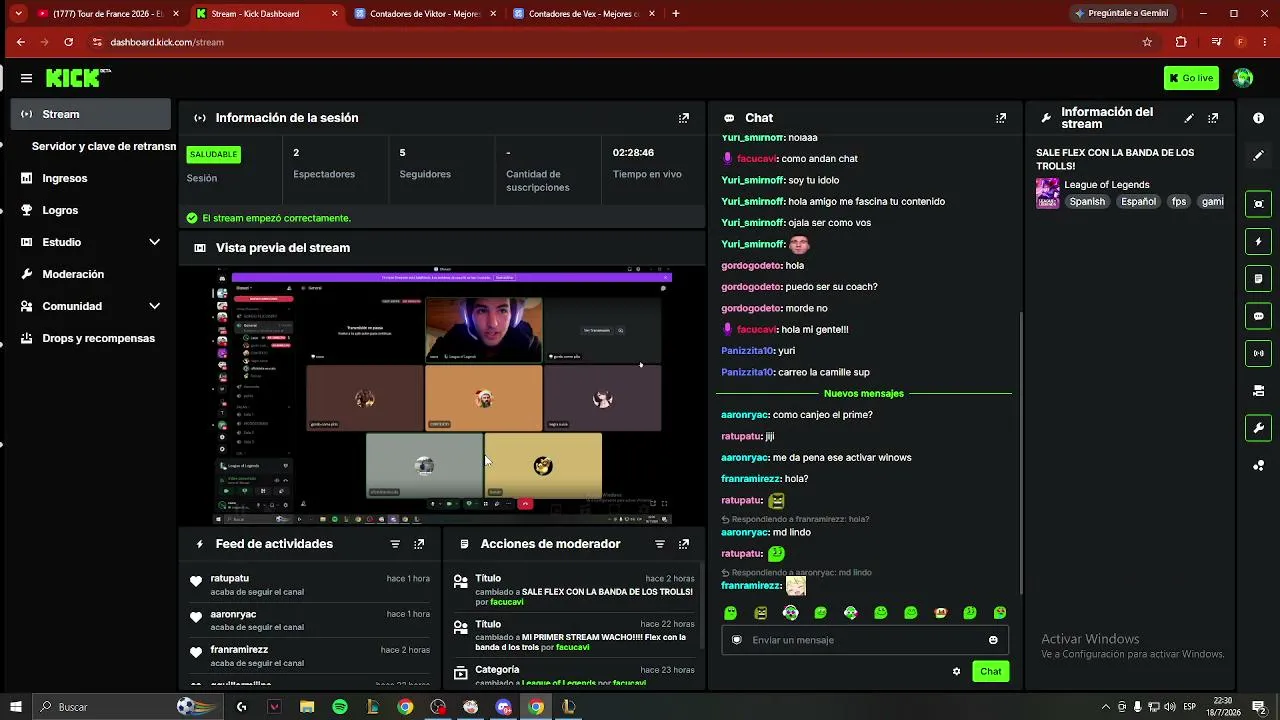Image resolution: width=1280 pixels, height=720 pixels.
Task: Pop out the Feed de actividades panel
Action: 419,544
